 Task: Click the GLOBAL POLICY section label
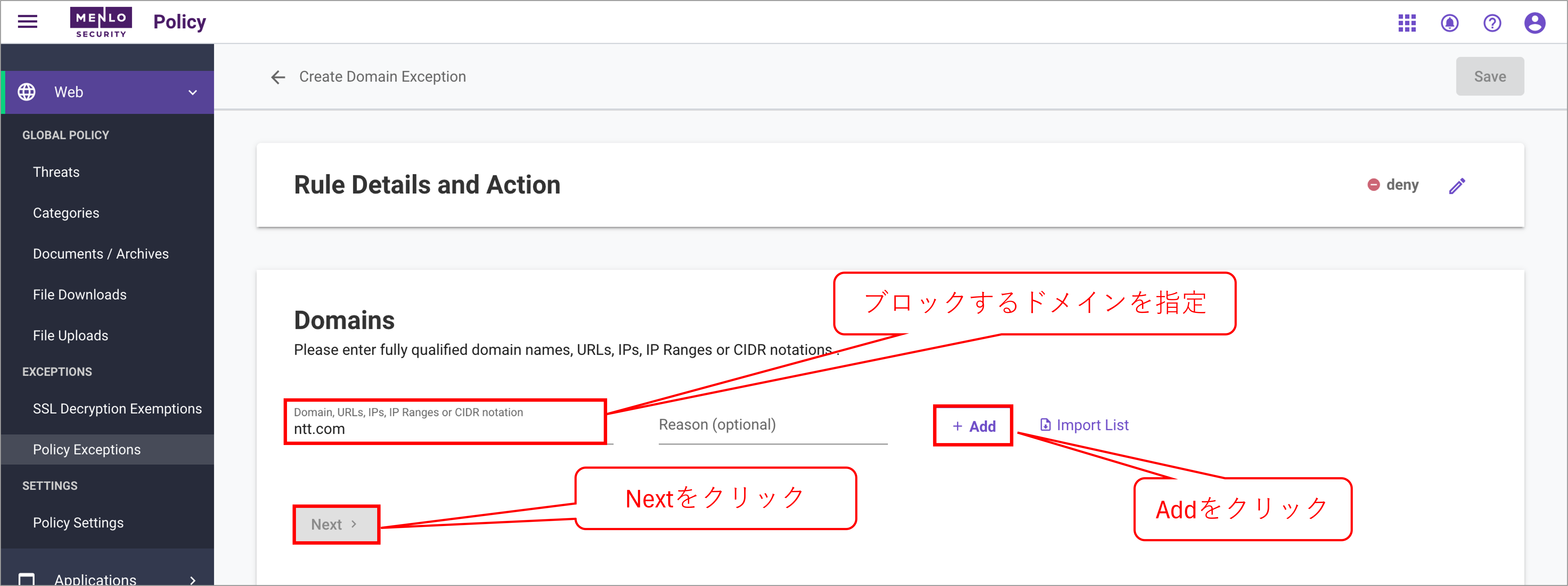click(66, 135)
